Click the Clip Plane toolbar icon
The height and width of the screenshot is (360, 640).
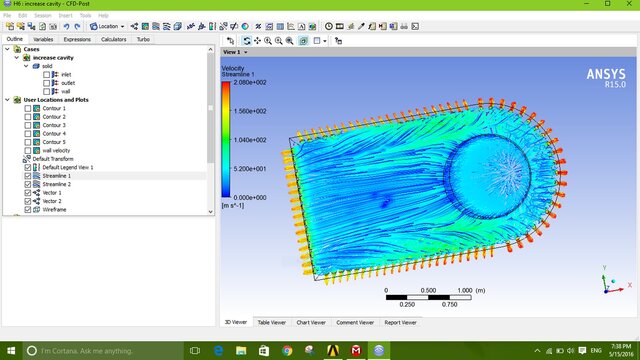234,27
